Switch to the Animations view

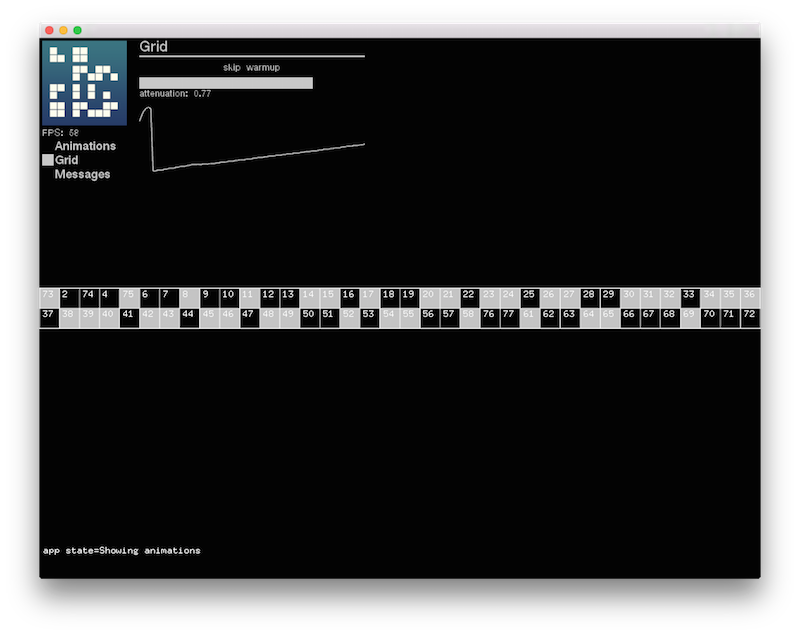(x=84, y=145)
